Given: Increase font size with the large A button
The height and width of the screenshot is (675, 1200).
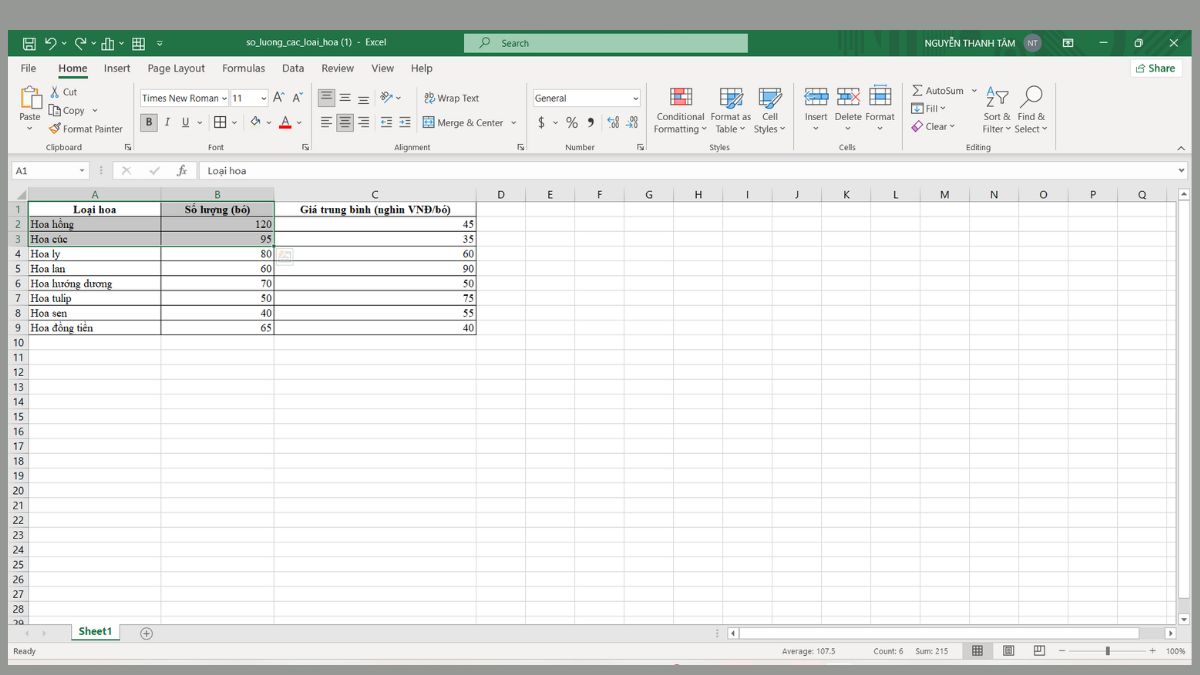Looking at the screenshot, I should click(x=279, y=98).
